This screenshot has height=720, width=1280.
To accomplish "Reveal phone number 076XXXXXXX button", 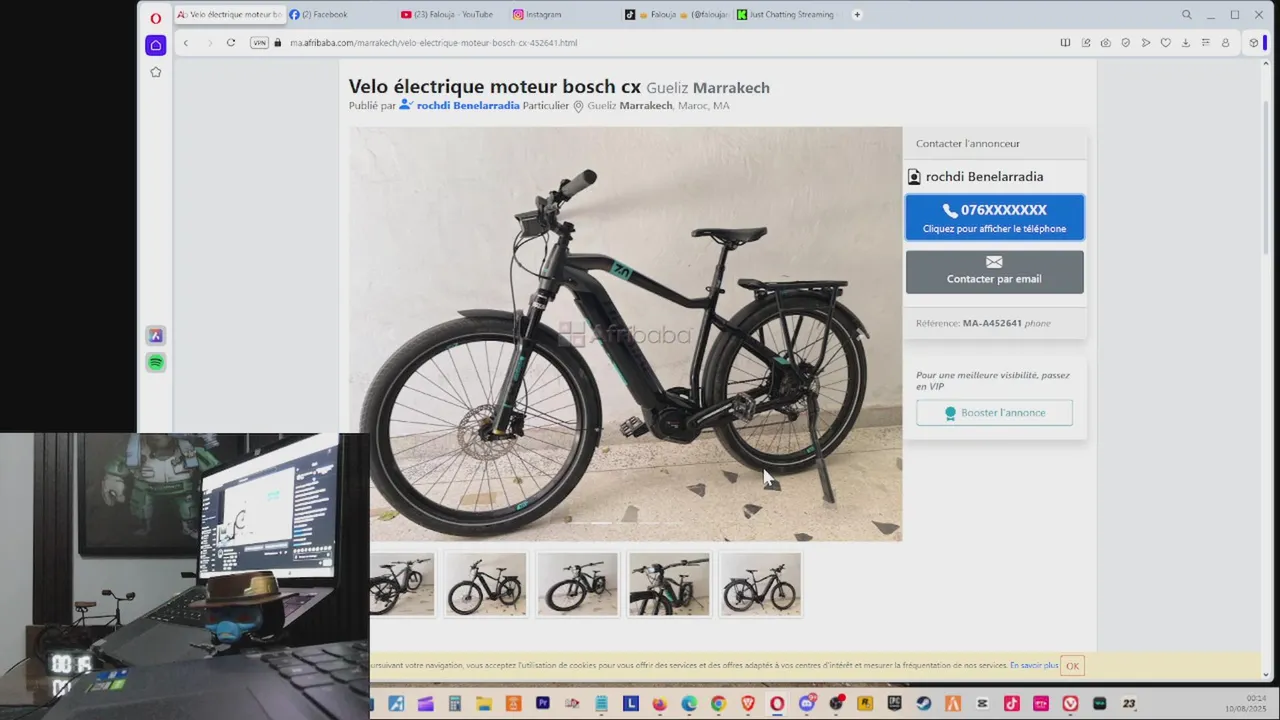I will pyautogui.click(x=994, y=217).
